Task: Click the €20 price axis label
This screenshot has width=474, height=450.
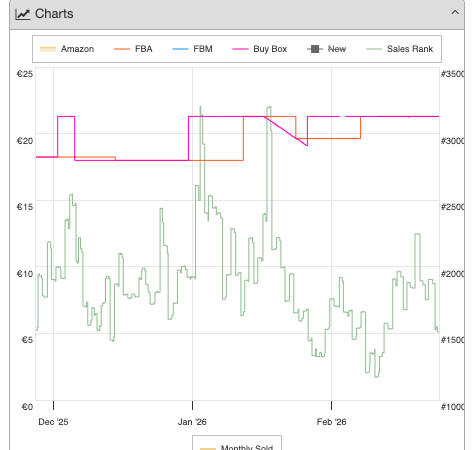Action: point(25,141)
